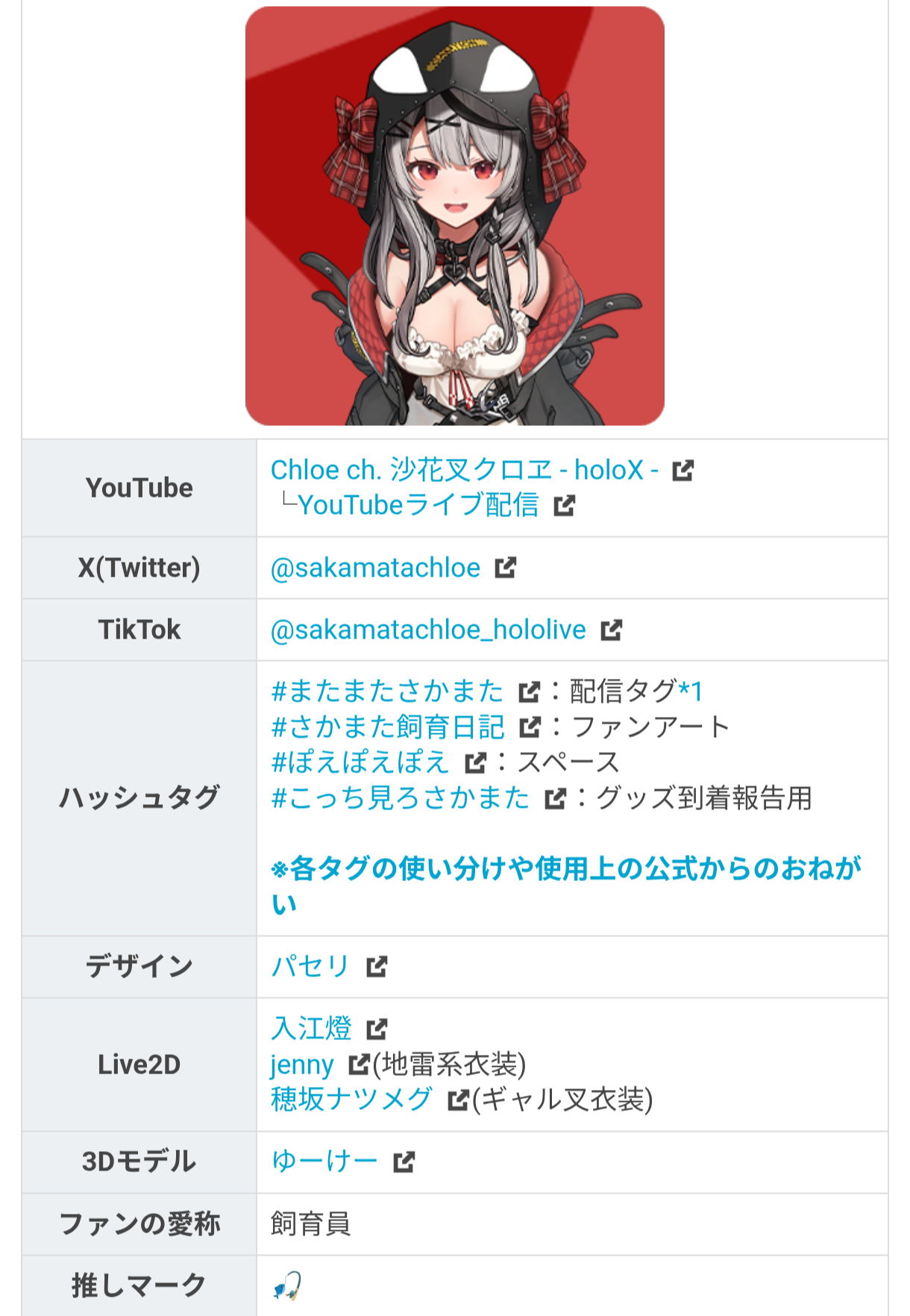This screenshot has width=910, height=1316.
Task: Click external-link icon next to YouTubeライブ配信
Action: coord(565,506)
